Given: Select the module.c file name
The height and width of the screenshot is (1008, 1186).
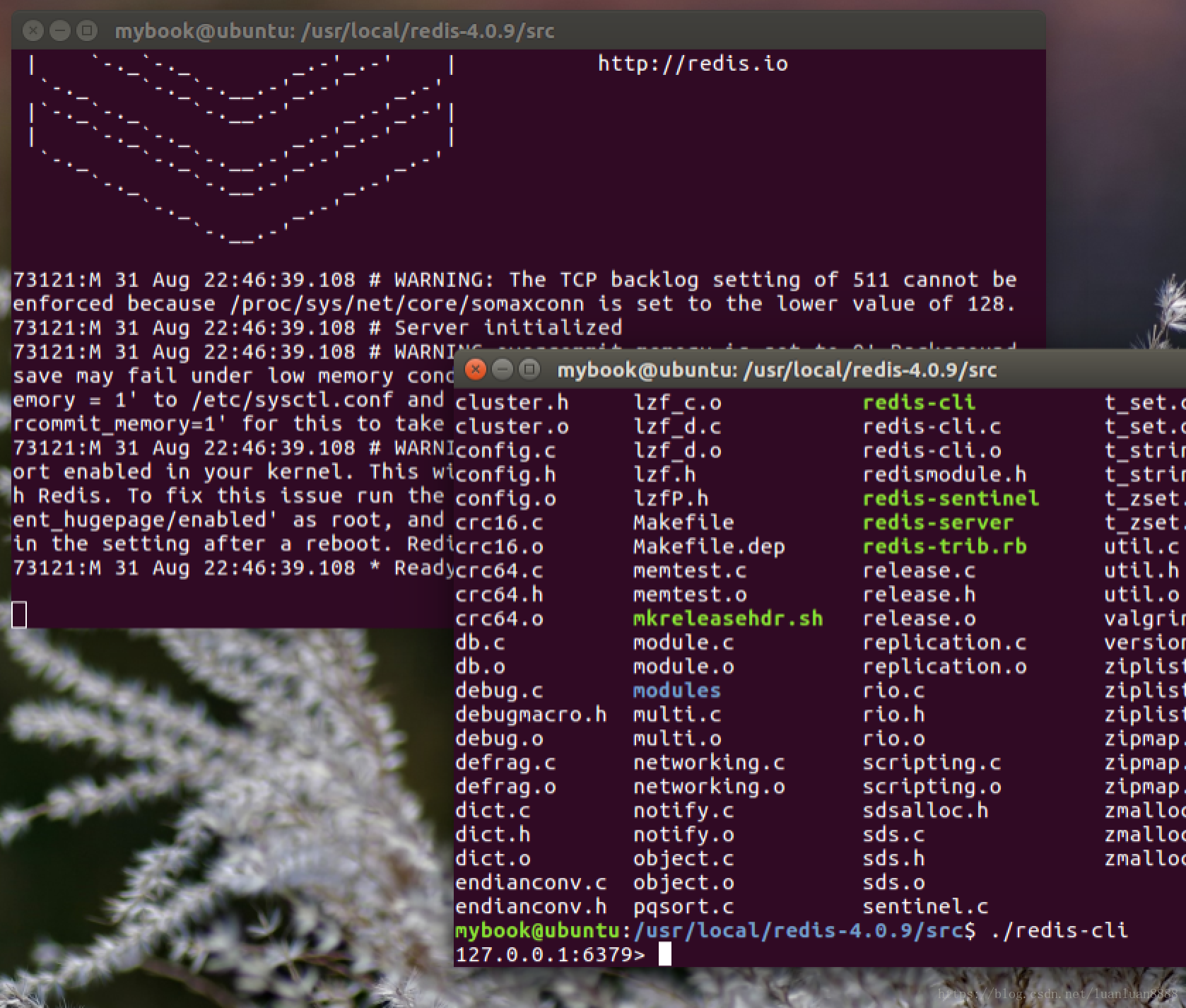Looking at the screenshot, I should pos(683,643).
